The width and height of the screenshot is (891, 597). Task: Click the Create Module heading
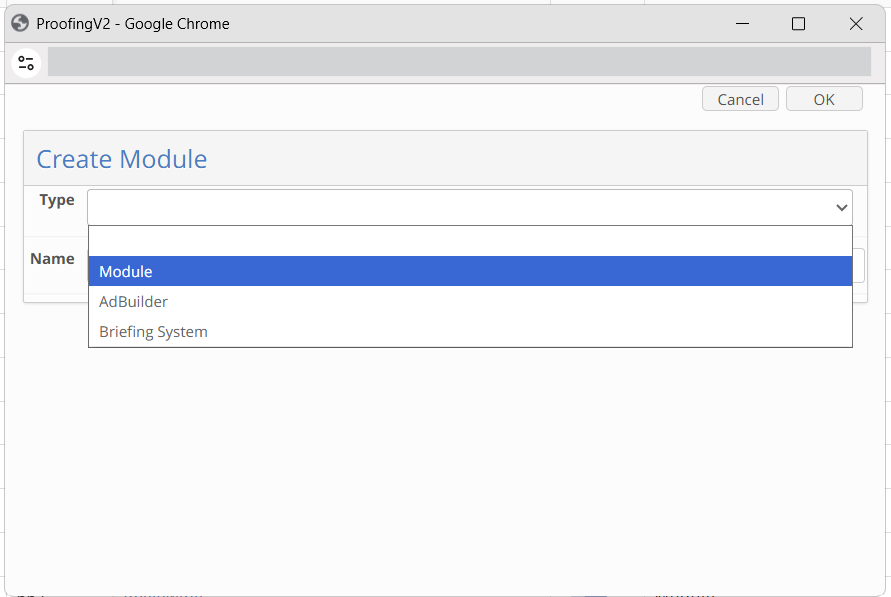(122, 159)
